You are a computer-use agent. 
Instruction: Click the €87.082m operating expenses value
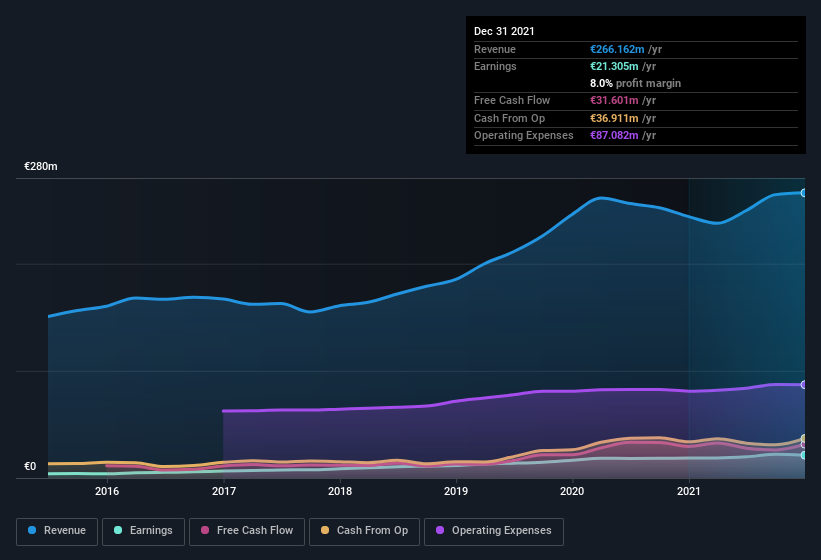click(614, 136)
